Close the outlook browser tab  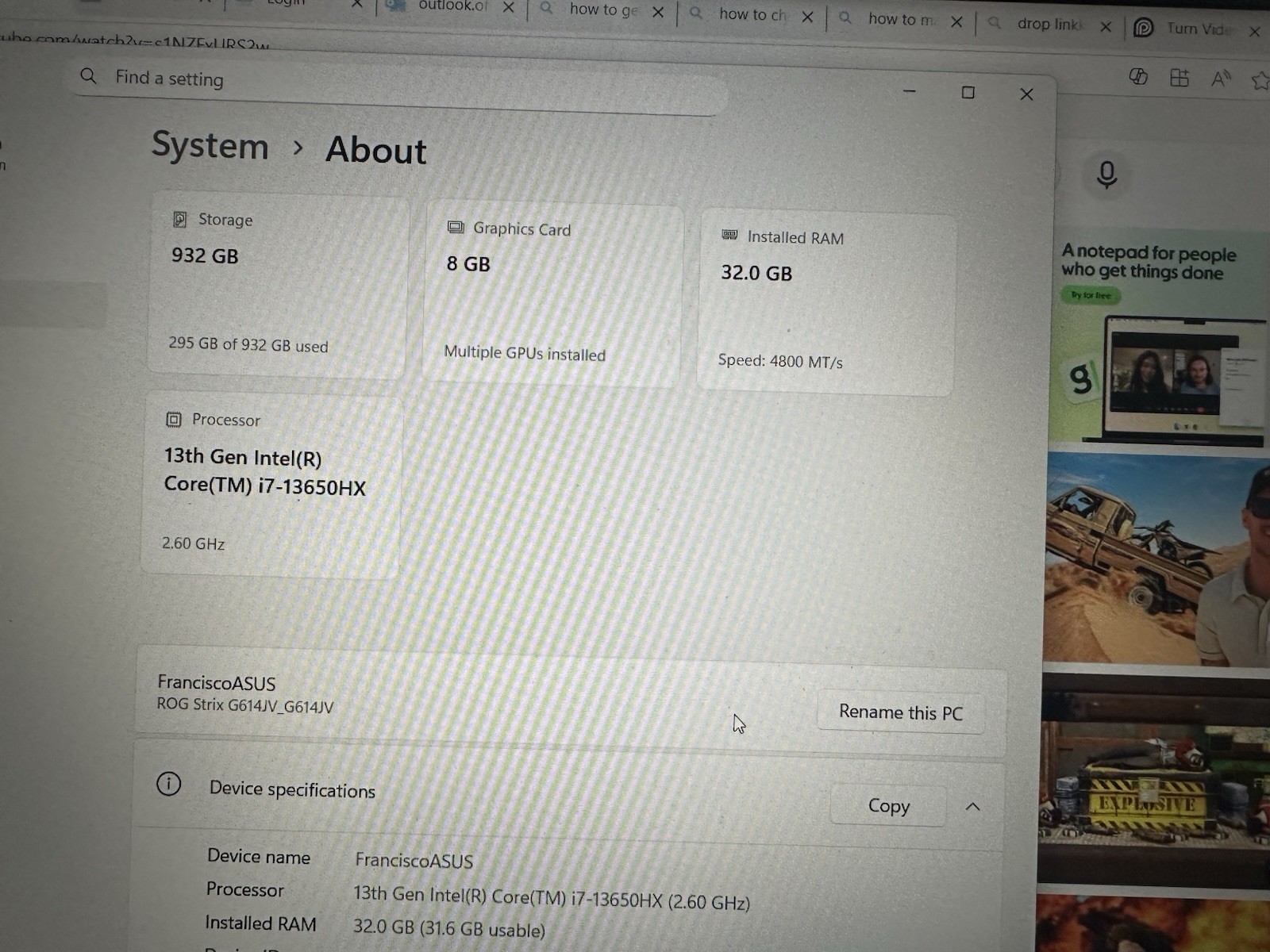point(509,7)
